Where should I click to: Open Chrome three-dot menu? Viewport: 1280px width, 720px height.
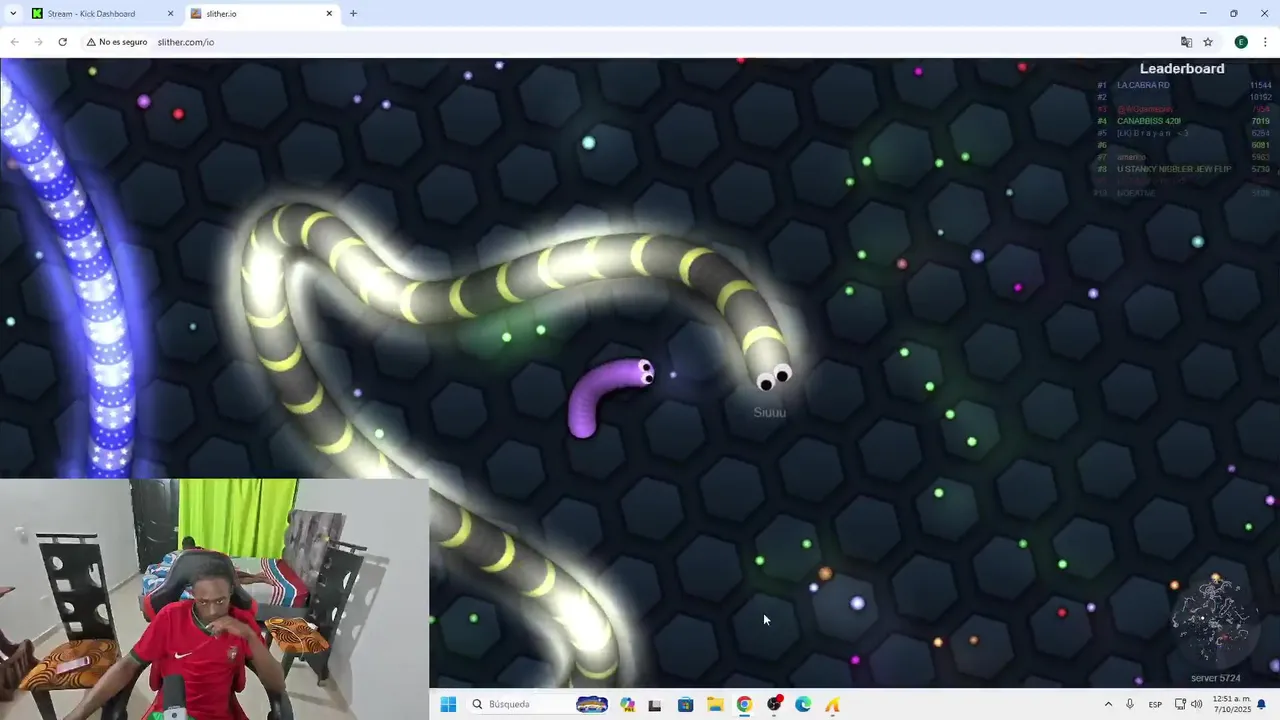1265,42
